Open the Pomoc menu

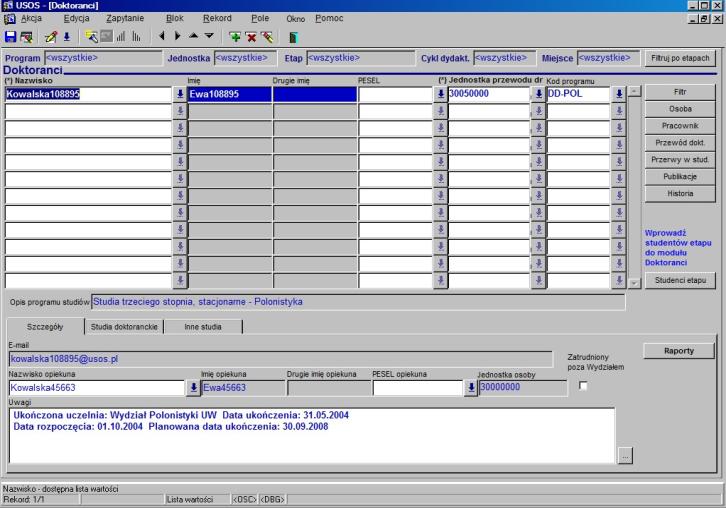click(x=329, y=19)
